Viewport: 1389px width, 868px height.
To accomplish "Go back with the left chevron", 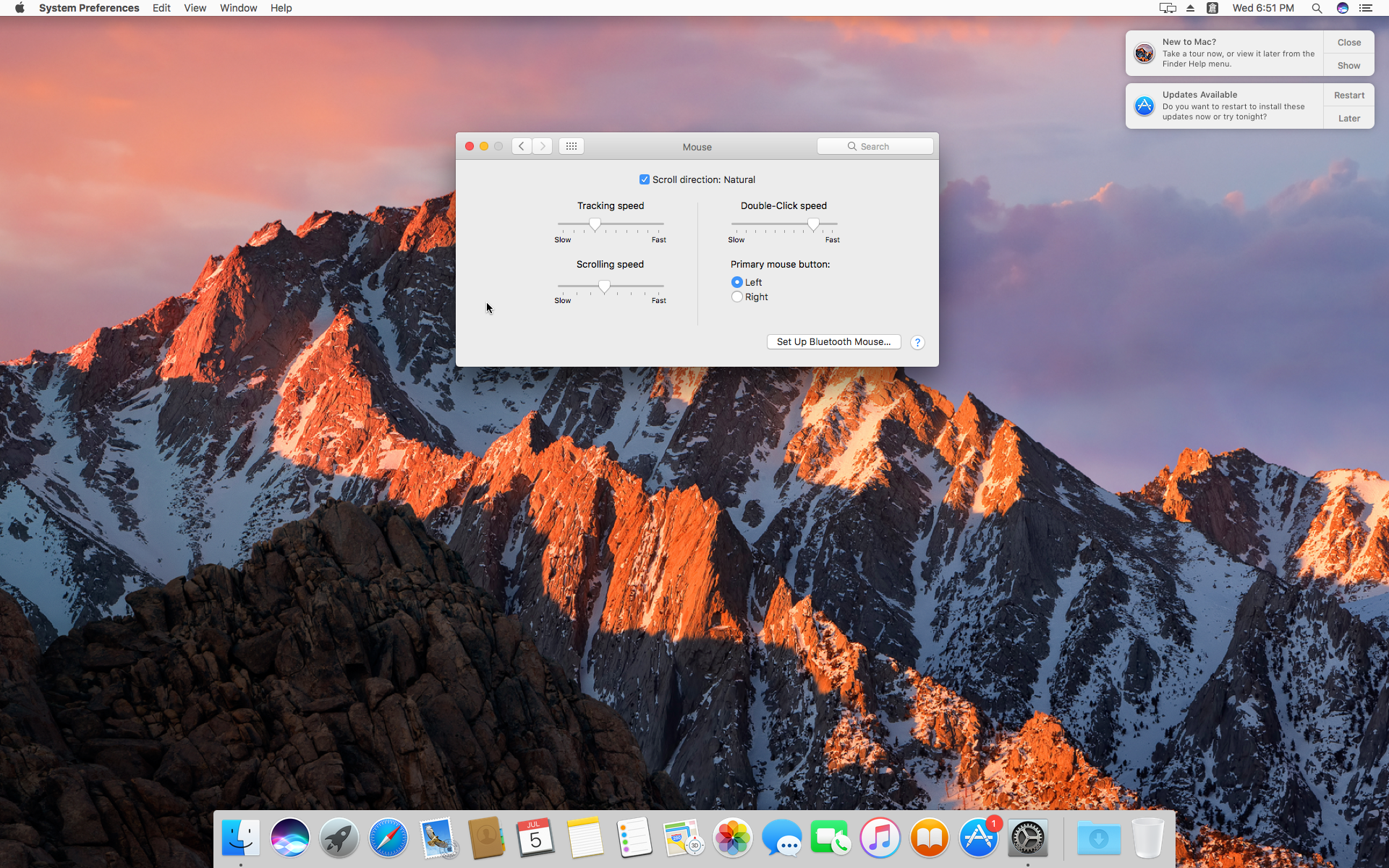I will [x=522, y=146].
